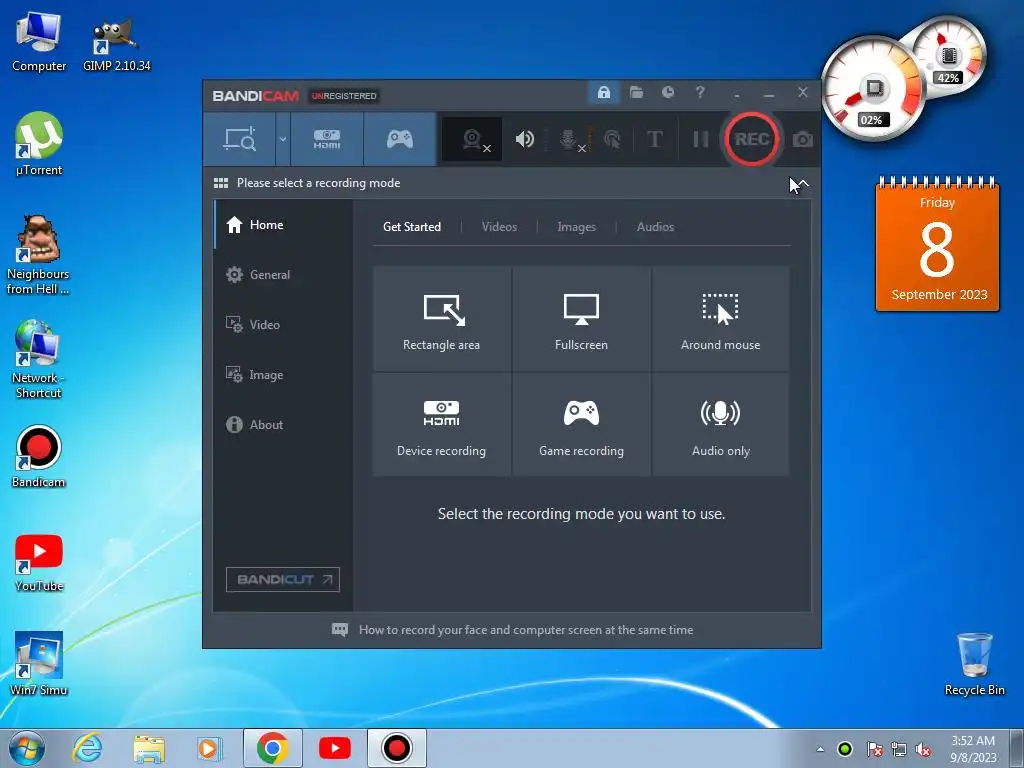Toggle text overlay T icon

pos(654,139)
